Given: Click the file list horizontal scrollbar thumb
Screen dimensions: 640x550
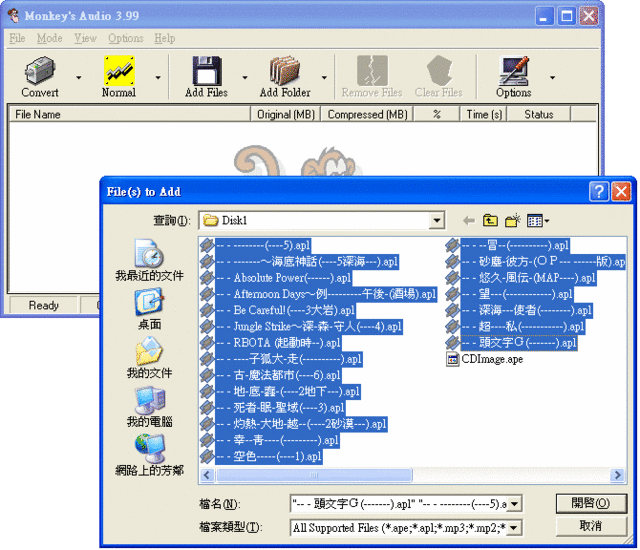Looking at the screenshot, I should coord(314,475).
